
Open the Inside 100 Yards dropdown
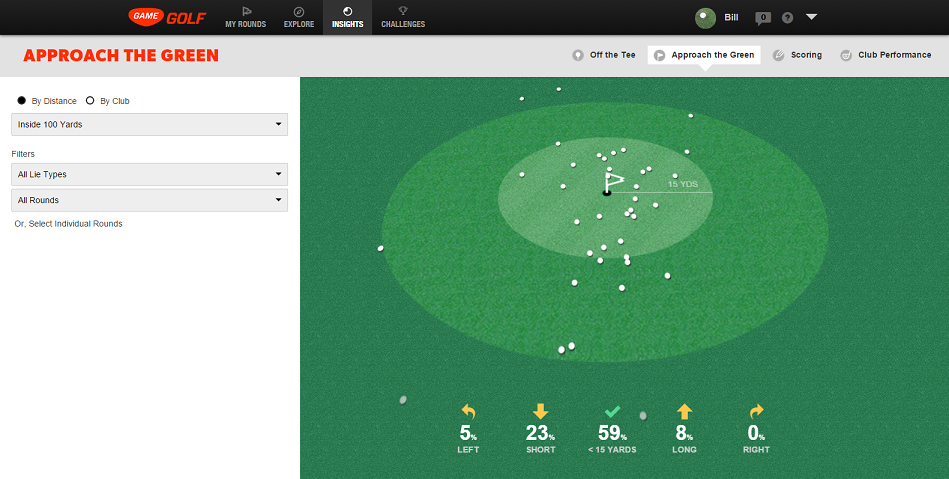[149, 124]
